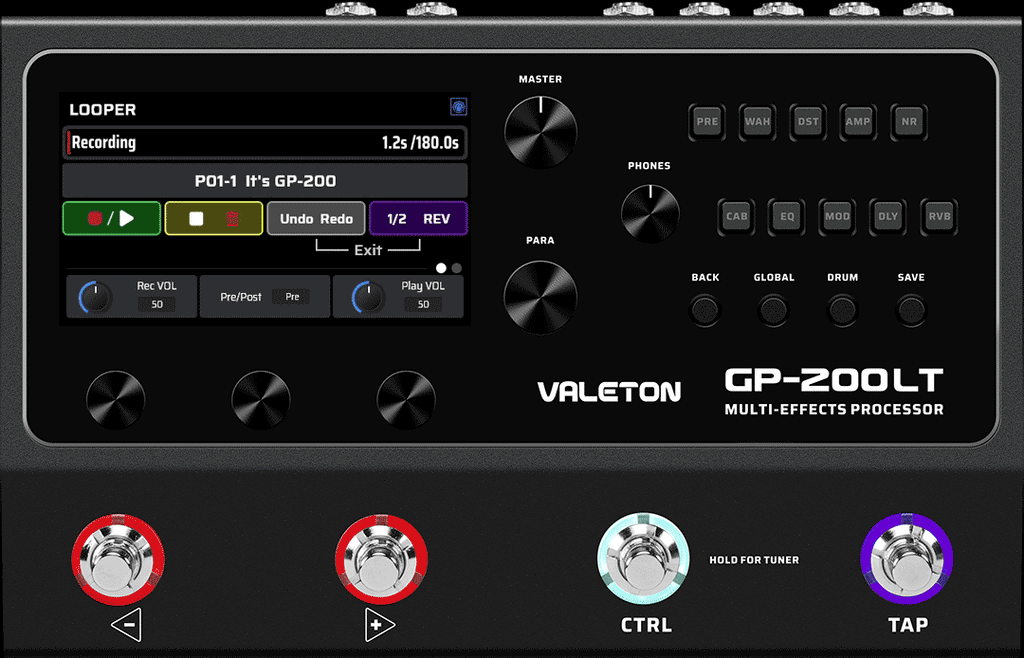Step on the purple TAP footswitch
The image size is (1024, 658).
coord(906,558)
